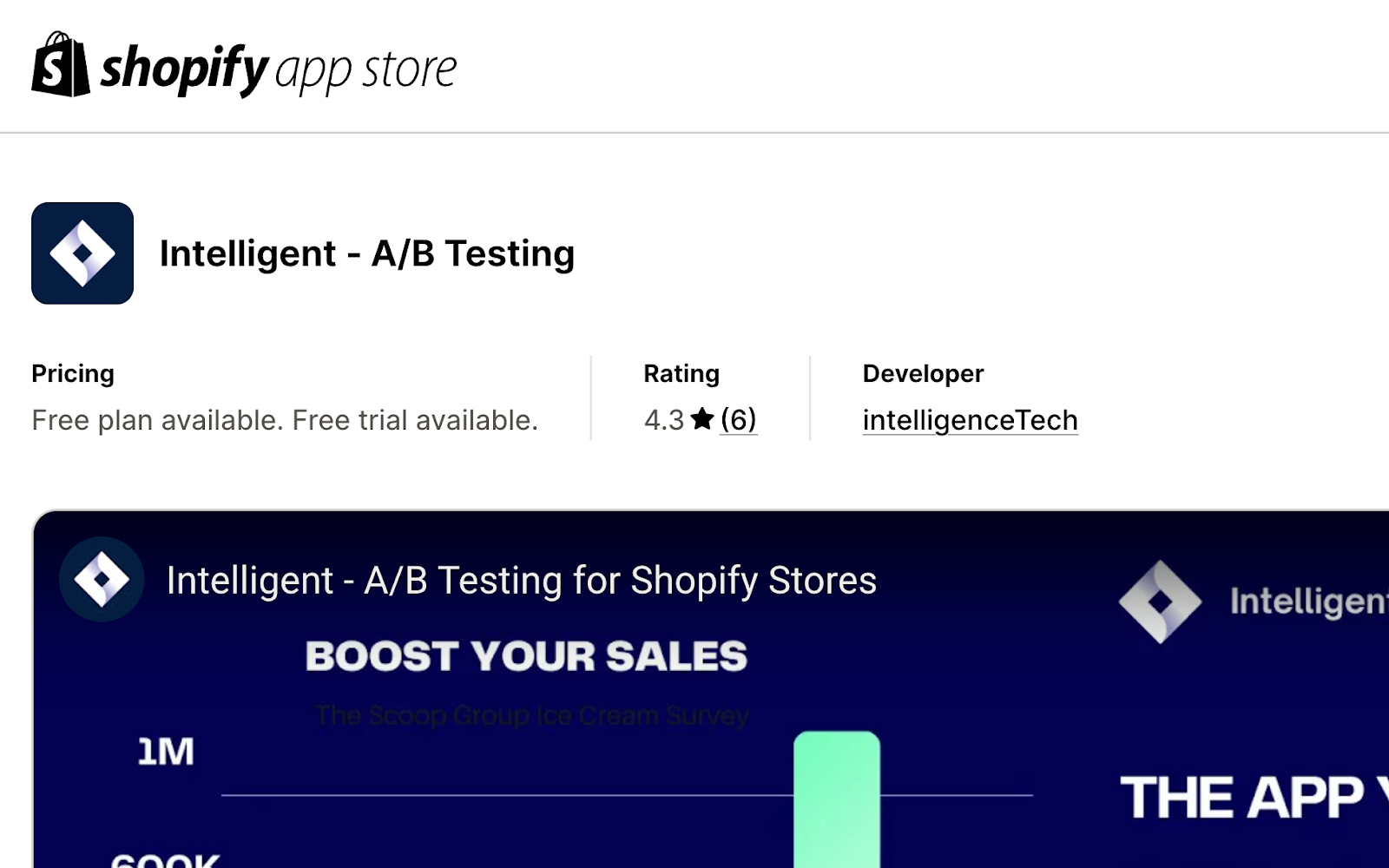The image size is (1389, 868).
Task: Click the Developer label
Action: click(923, 373)
